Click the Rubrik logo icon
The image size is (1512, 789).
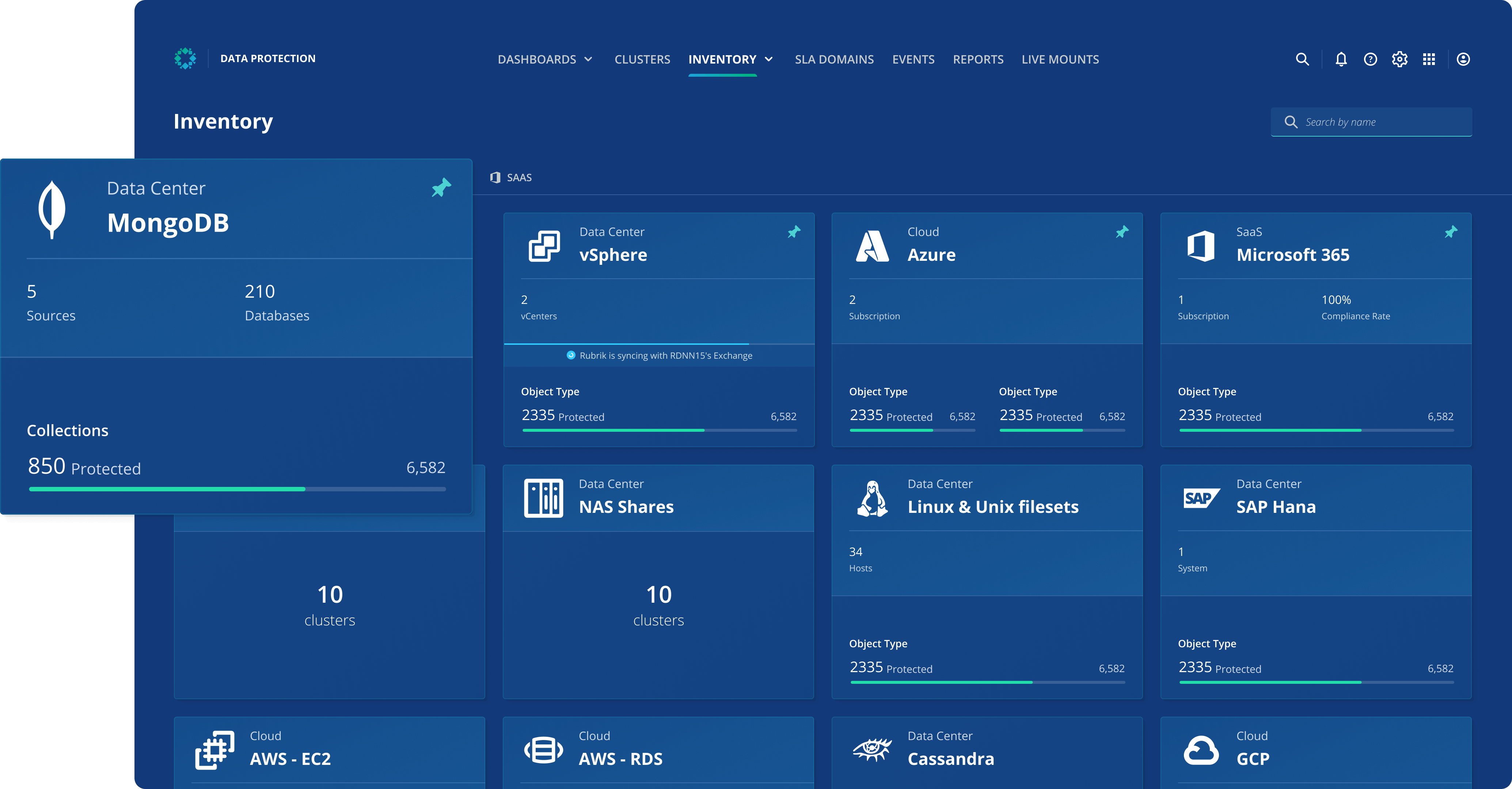[x=185, y=59]
